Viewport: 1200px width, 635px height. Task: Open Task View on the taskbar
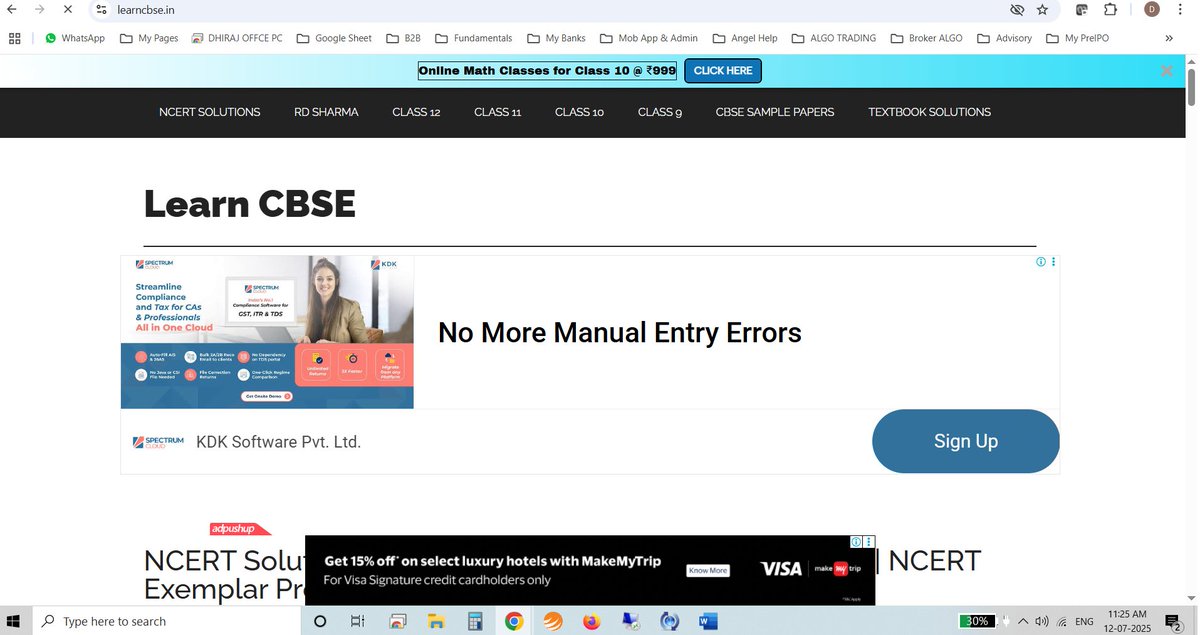point(357,621)
